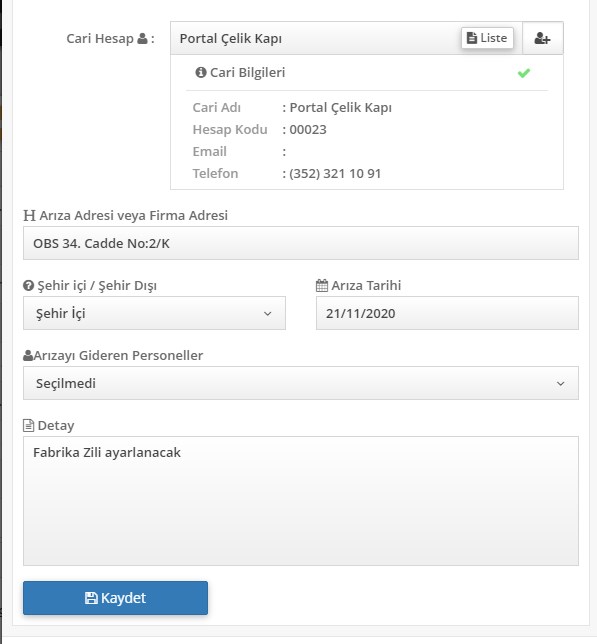
Task: Click the document icon next to Detay
Action: (x=28, y=425)
